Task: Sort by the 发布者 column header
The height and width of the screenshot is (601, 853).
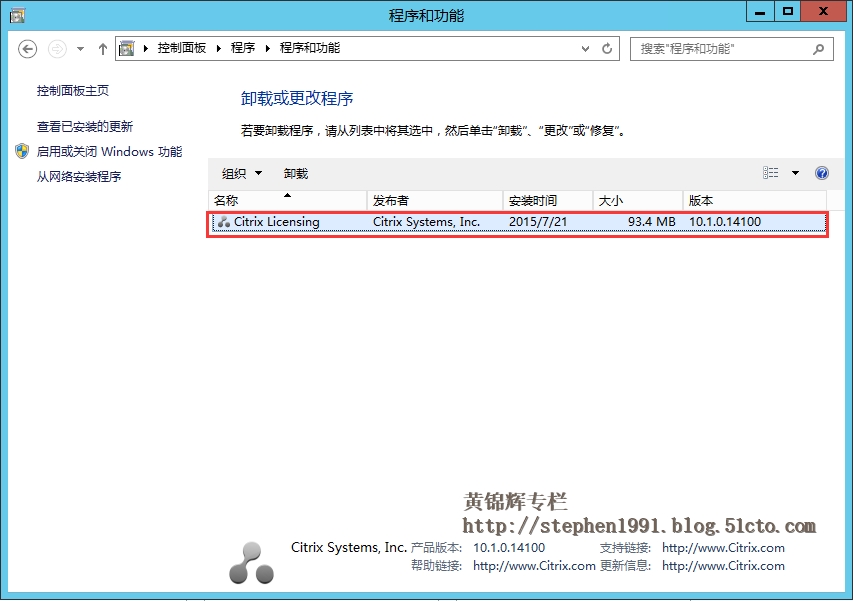Action: coord(435,201)
